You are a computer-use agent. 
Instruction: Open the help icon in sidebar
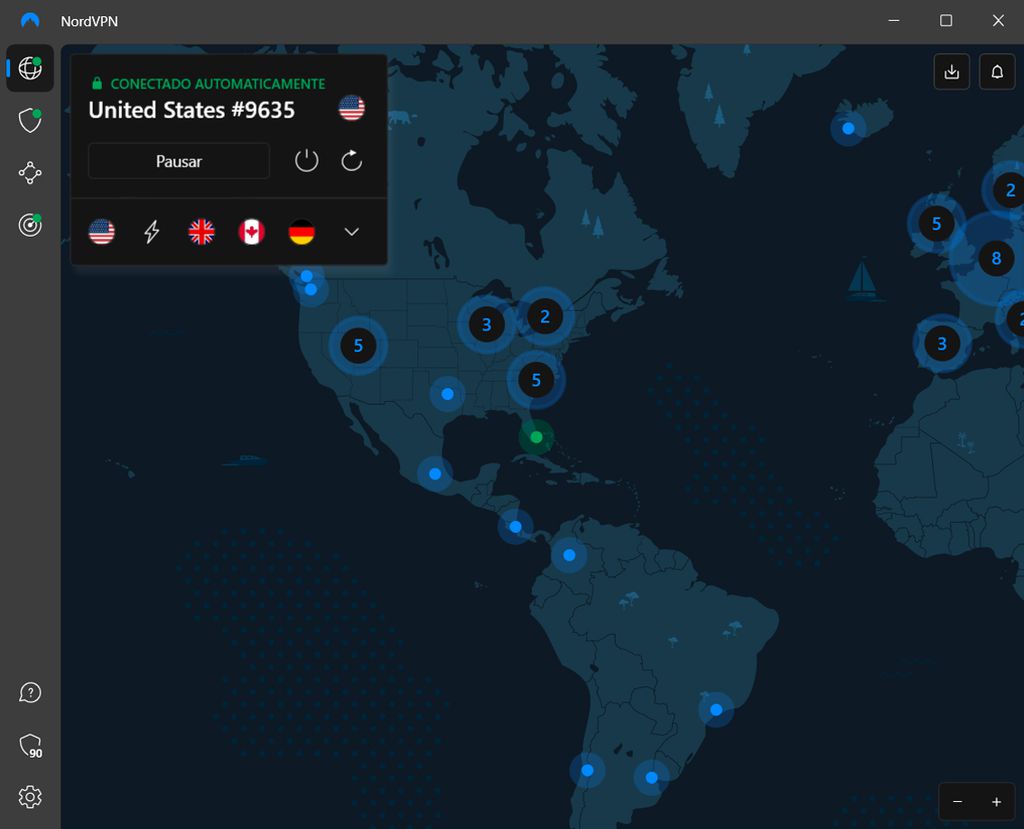(30, 692)
